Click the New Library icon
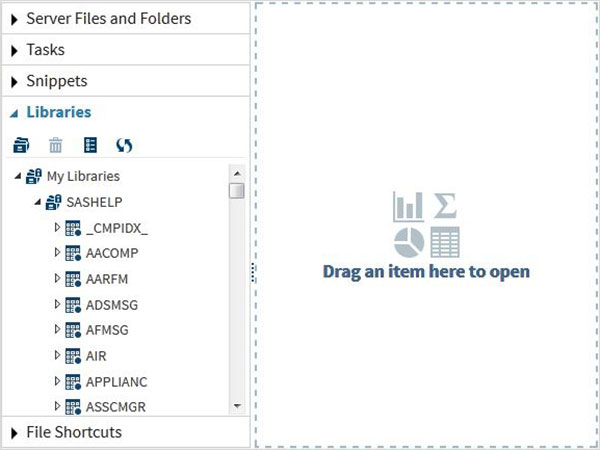 [x=21, y=145]
